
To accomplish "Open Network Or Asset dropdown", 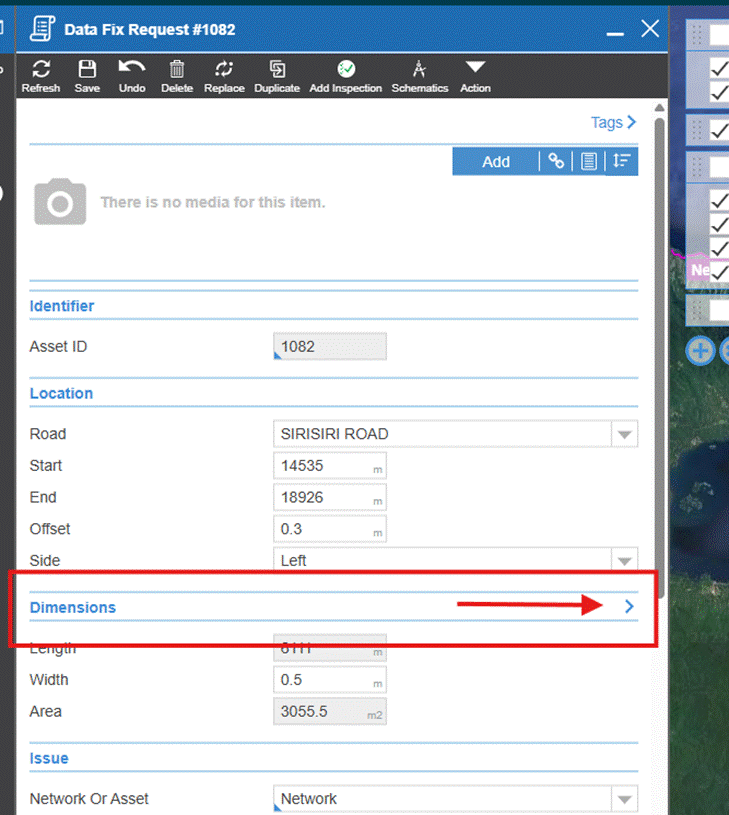I will [456, 799].
